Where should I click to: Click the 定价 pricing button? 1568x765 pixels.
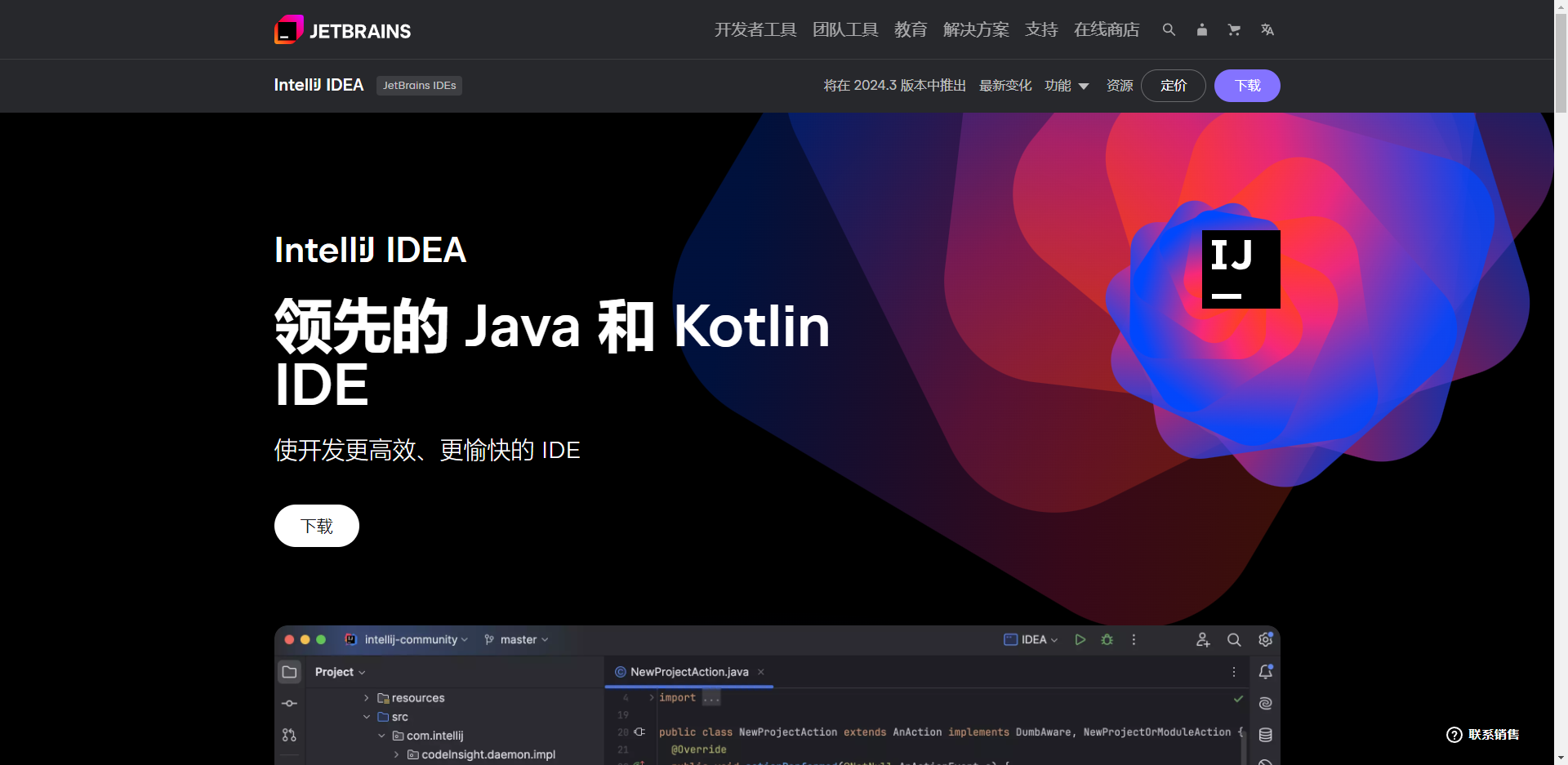(1174, 86)
